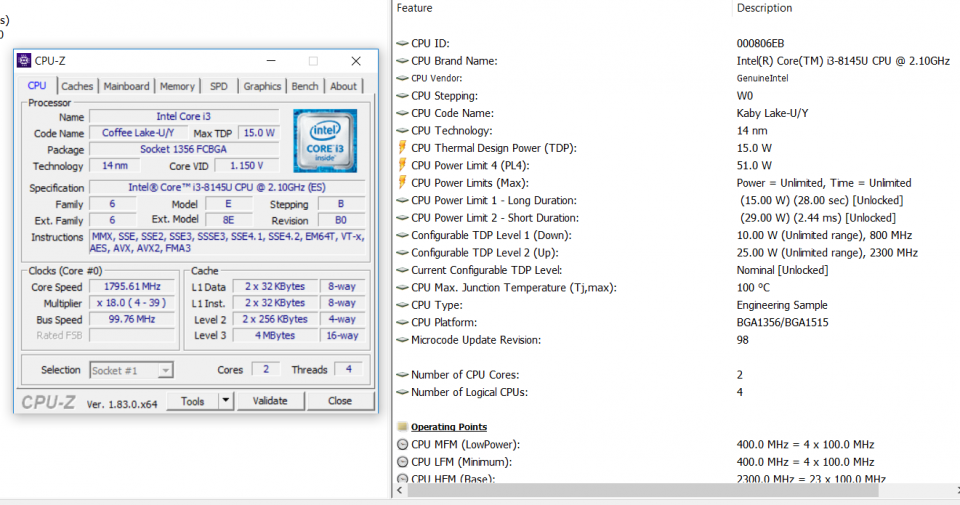Click the Core VID value 1.150 V
The height and width of the screenshot is (505, 960).
point(247,166)
